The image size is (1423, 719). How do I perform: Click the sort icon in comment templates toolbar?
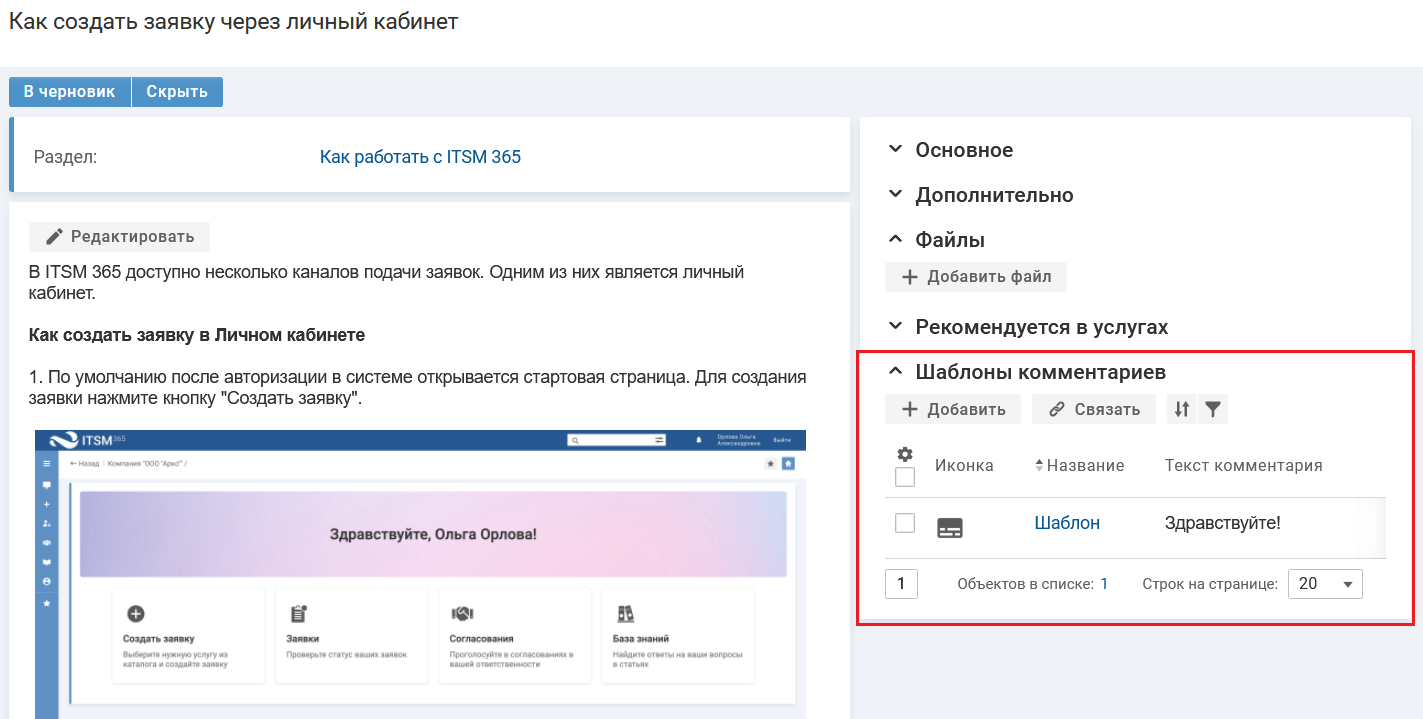pyautogui.click(x=1182, y=409)
